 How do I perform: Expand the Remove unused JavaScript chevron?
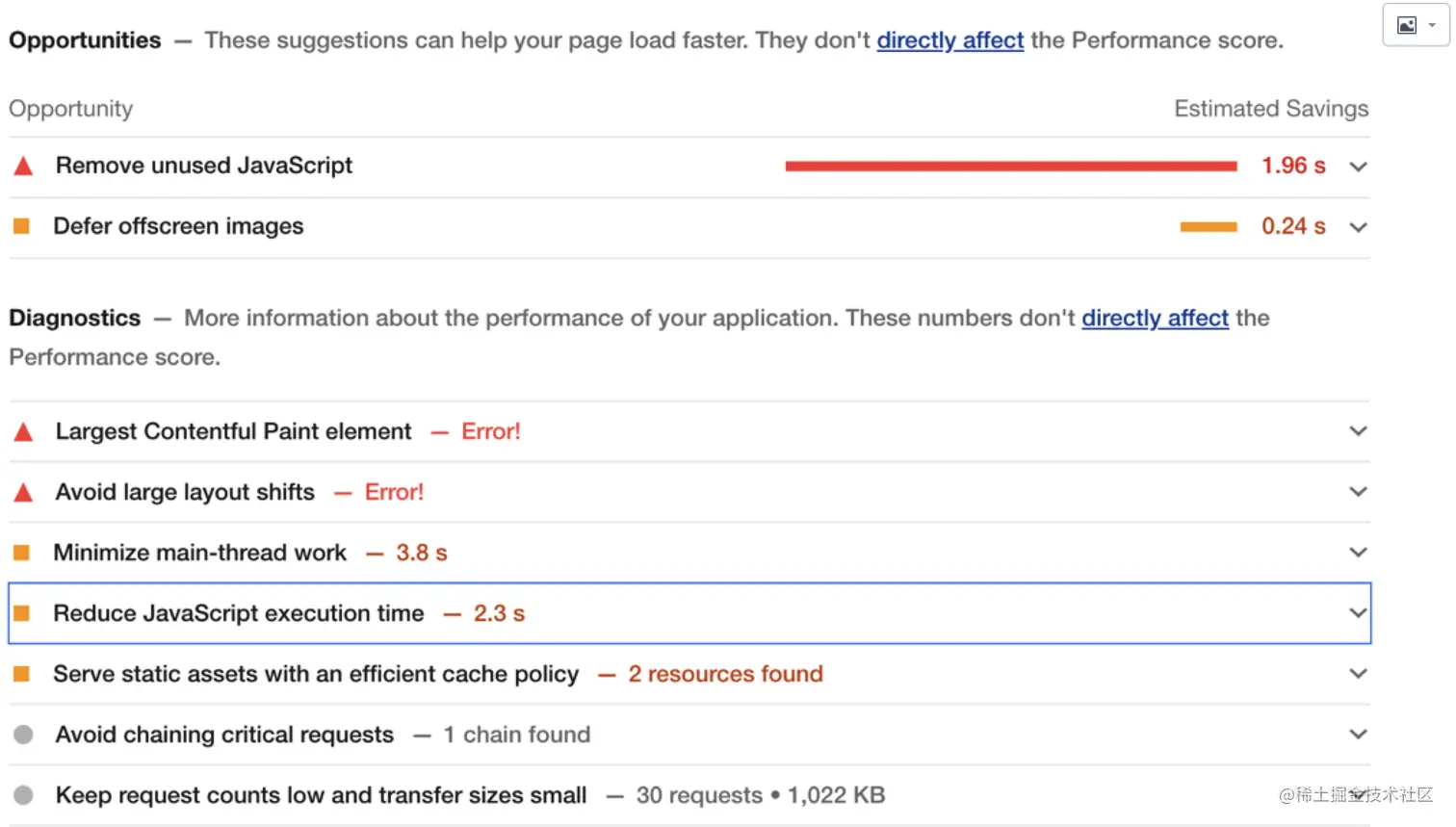[x=1358, y=167]
